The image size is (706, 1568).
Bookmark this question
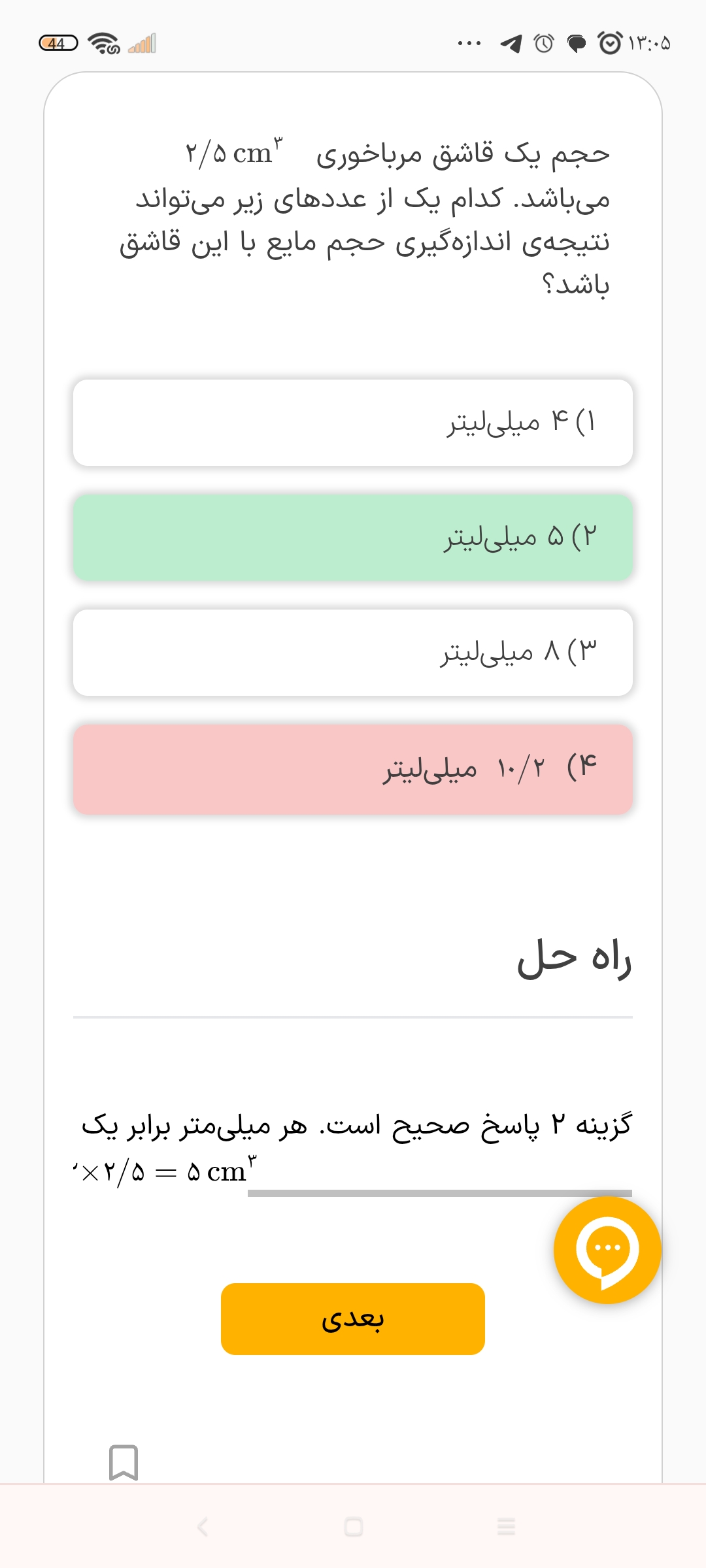(124, 1462)
